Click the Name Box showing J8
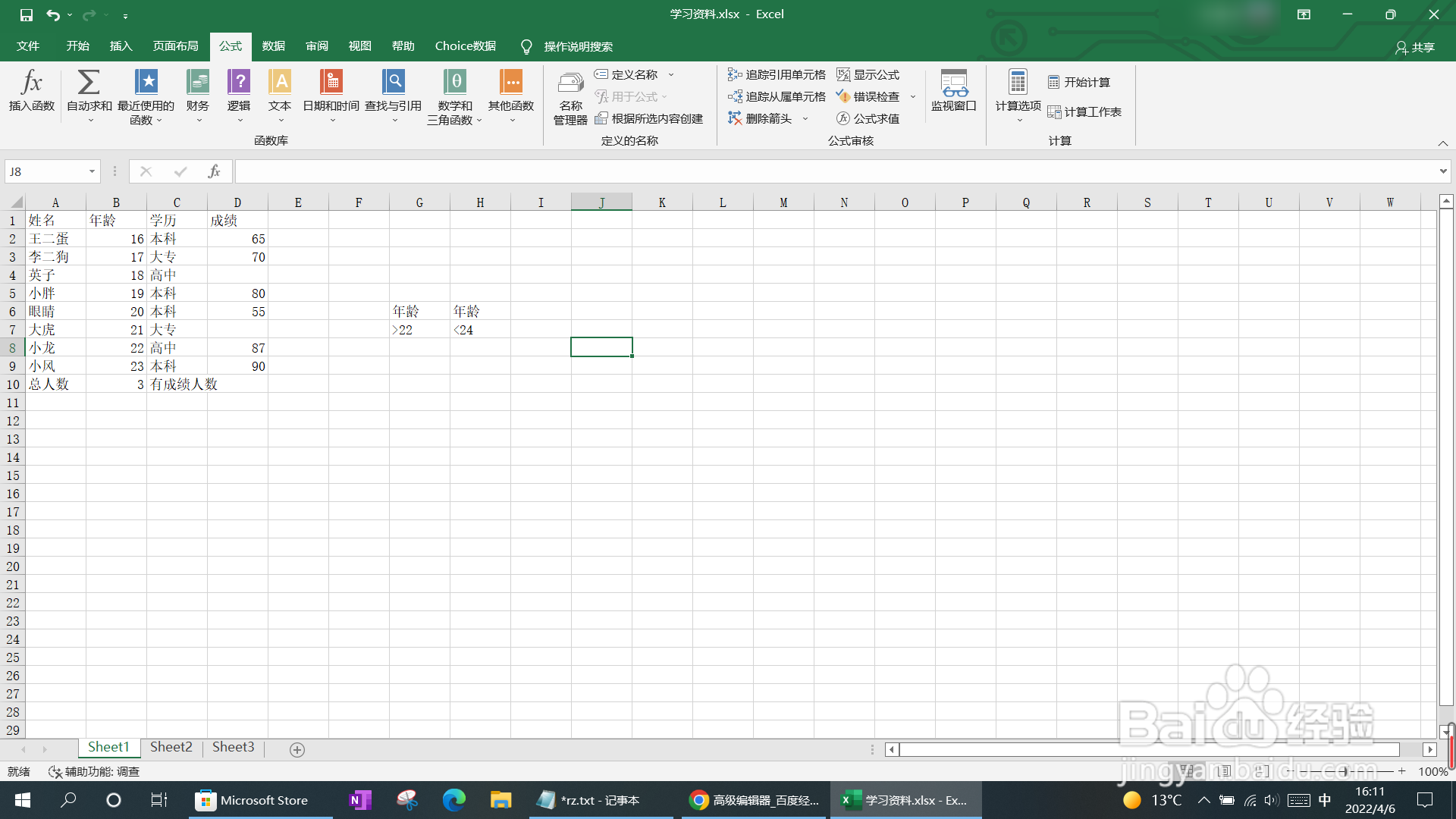1456x819 pixels. (x=45, y=171)
